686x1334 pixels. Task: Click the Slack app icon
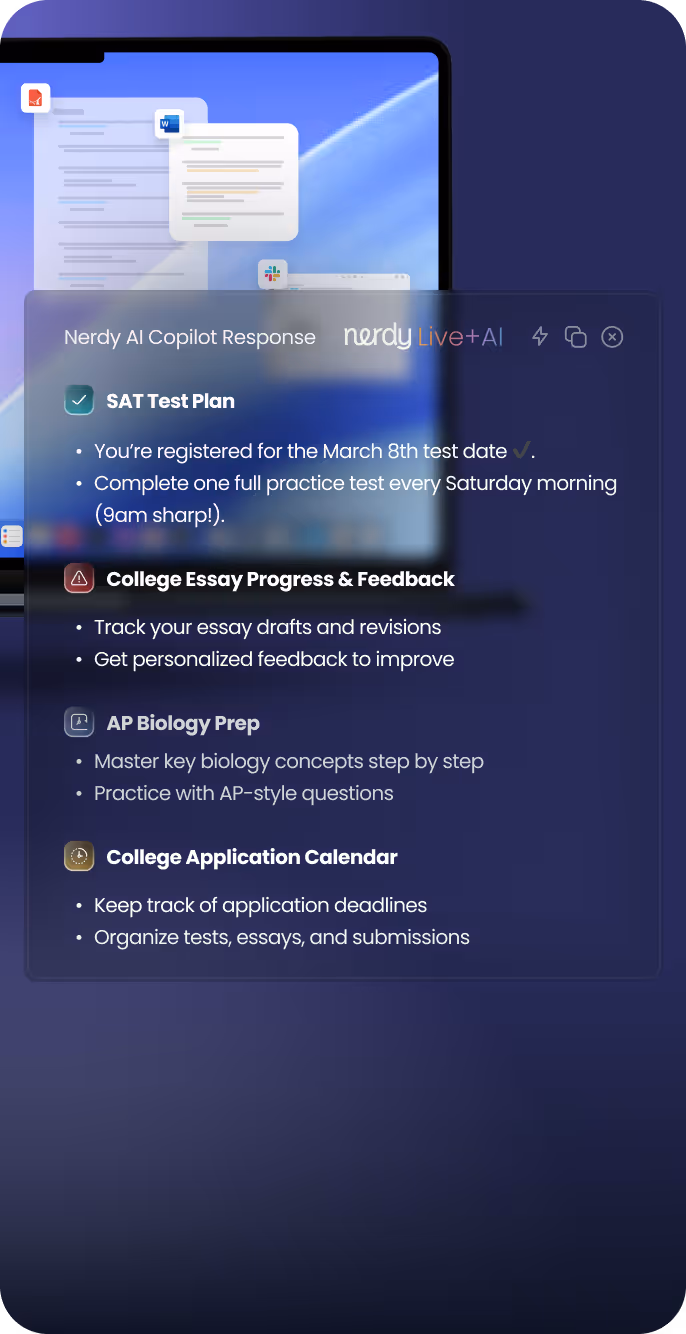pos(272,274)
